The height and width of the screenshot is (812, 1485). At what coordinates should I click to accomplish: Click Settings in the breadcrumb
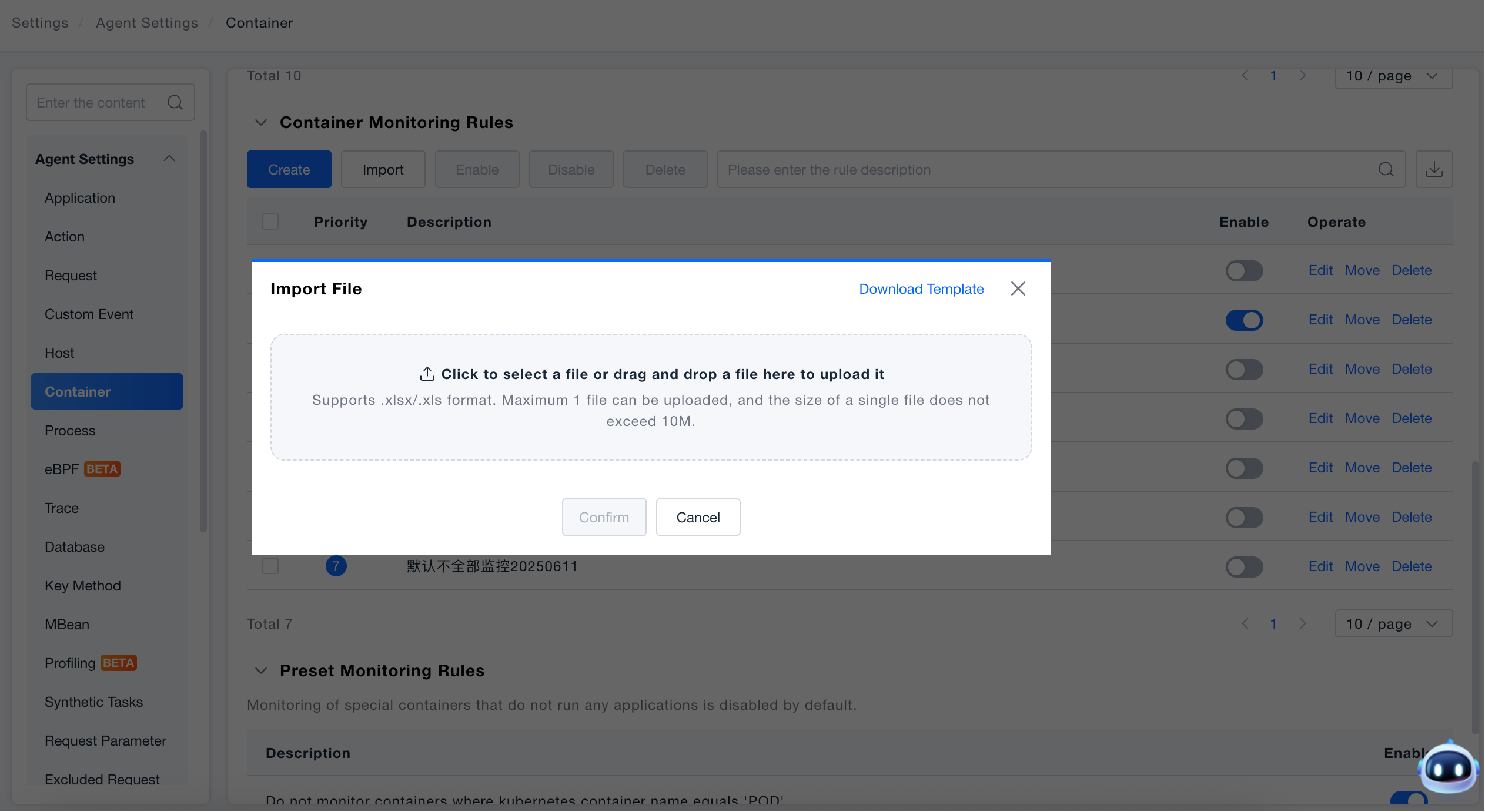coord(40,23)
